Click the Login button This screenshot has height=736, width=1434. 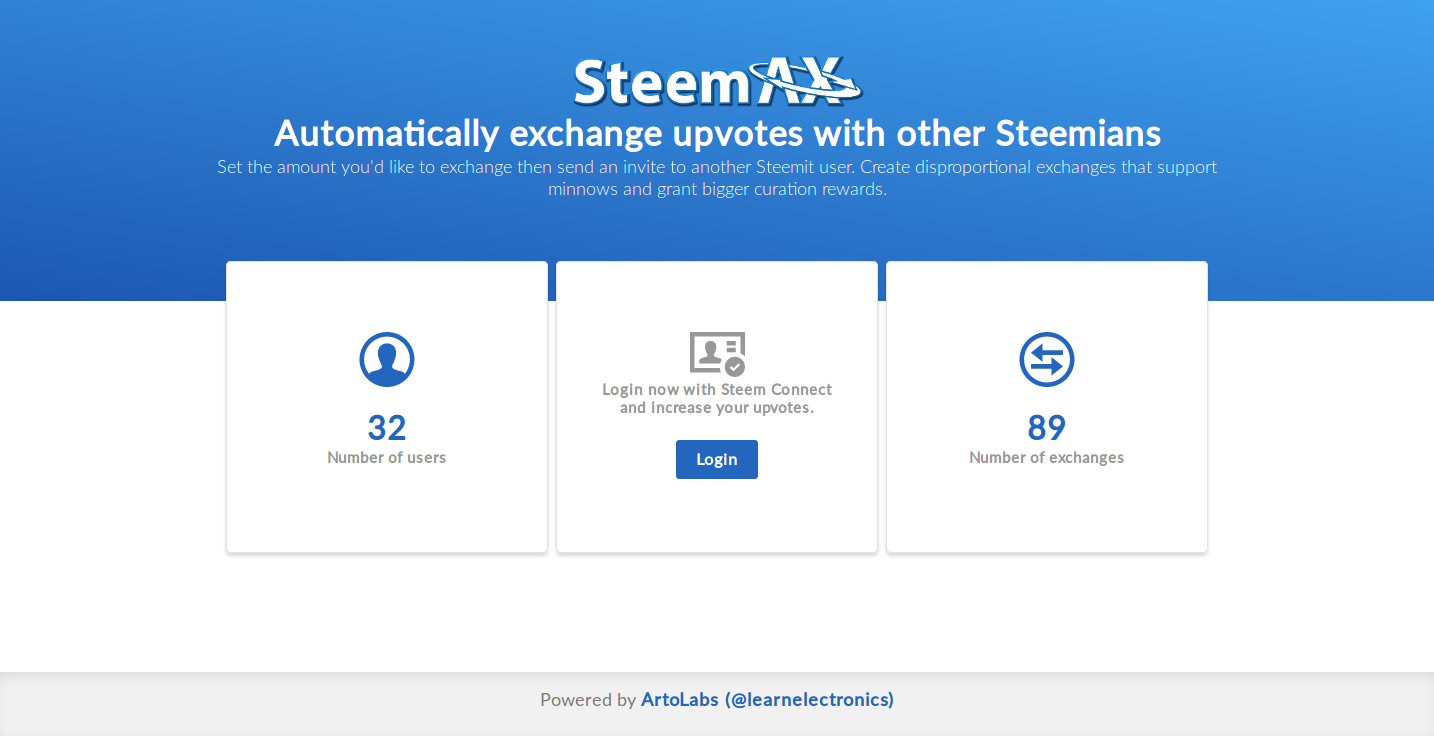717,459
